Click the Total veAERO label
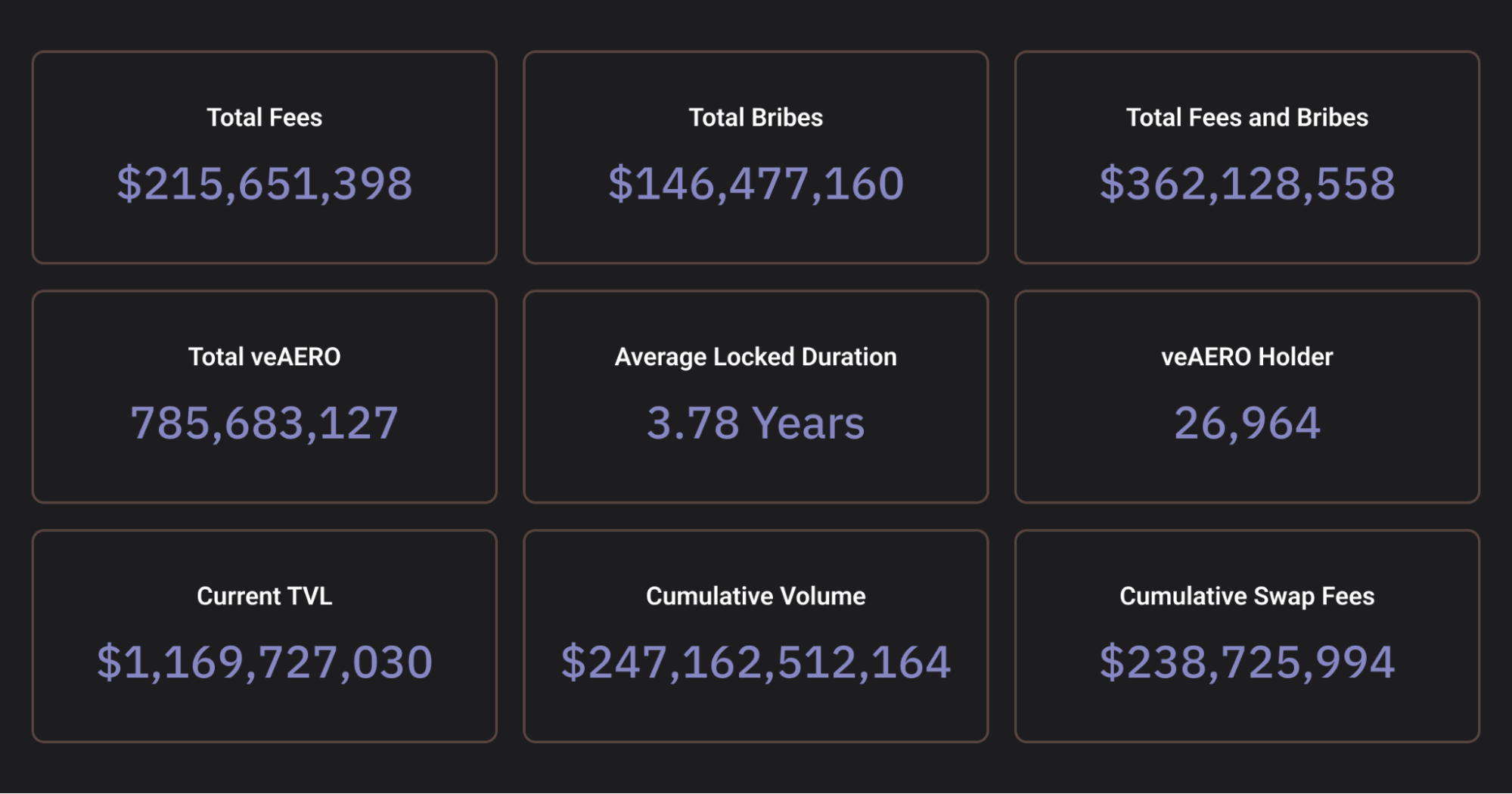This screenshot has width=1512, height=794. 264,357
